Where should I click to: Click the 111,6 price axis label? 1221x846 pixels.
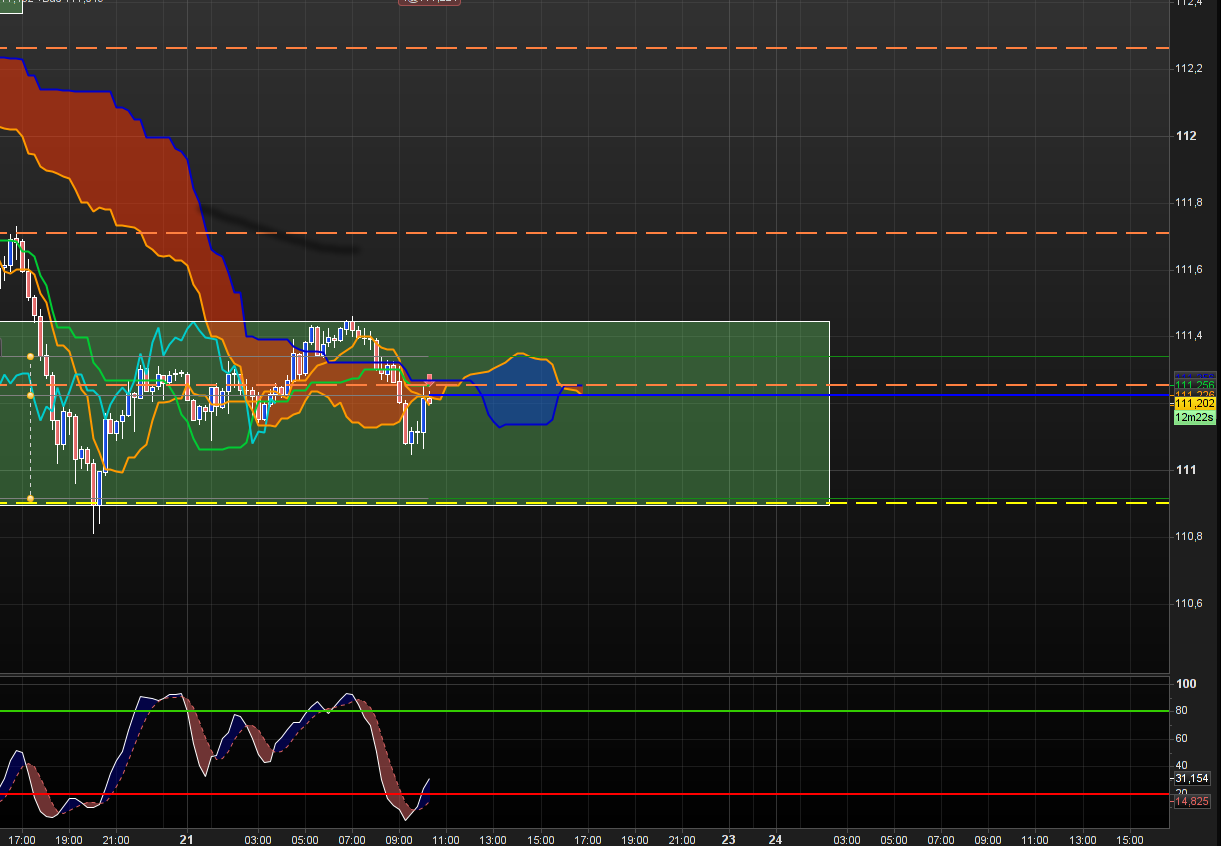[1188, 269]
